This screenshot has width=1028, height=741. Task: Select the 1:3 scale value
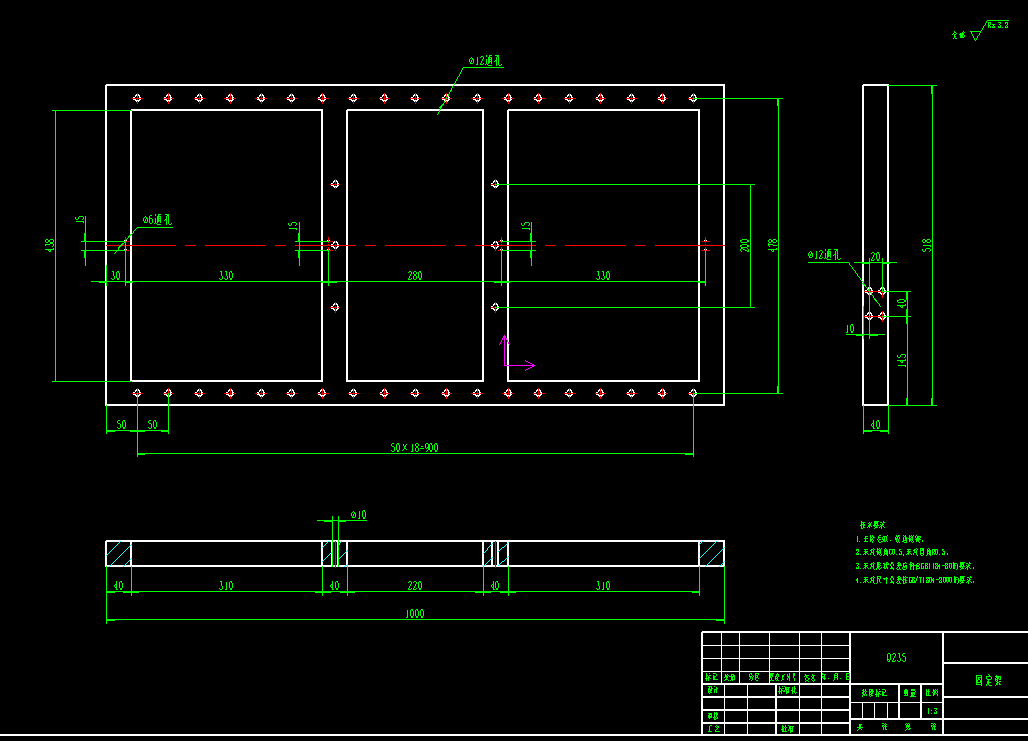[932, 711]
